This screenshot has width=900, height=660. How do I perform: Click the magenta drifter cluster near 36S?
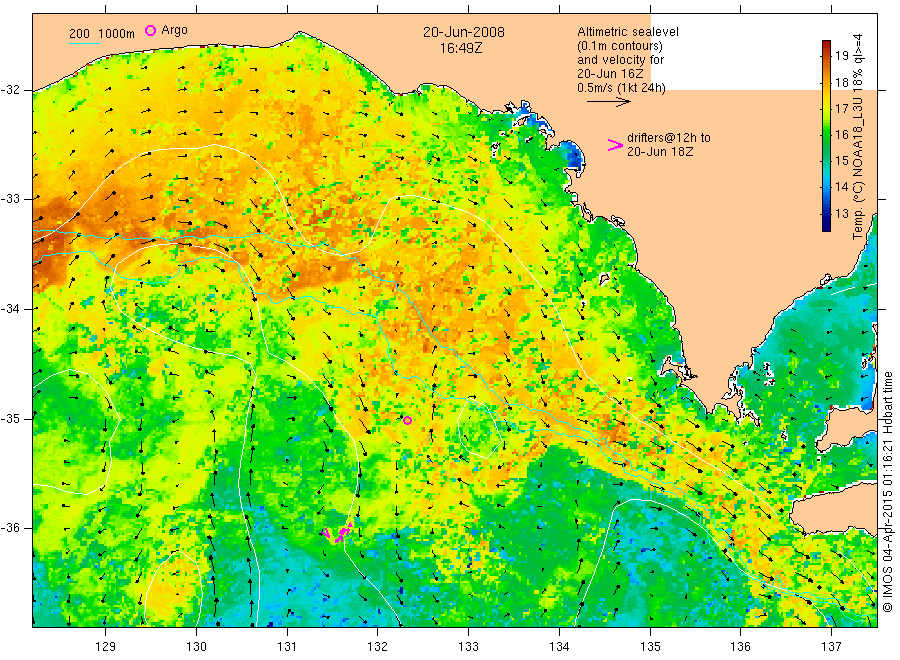[x=338, y=534]
